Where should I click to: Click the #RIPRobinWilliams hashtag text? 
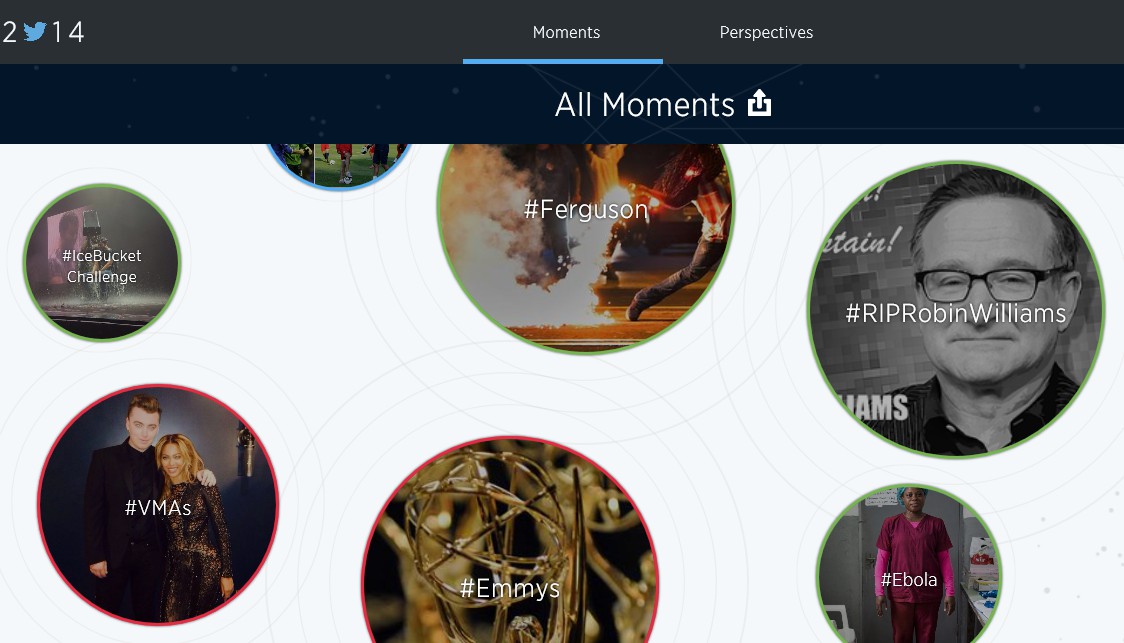pos(956,313)
